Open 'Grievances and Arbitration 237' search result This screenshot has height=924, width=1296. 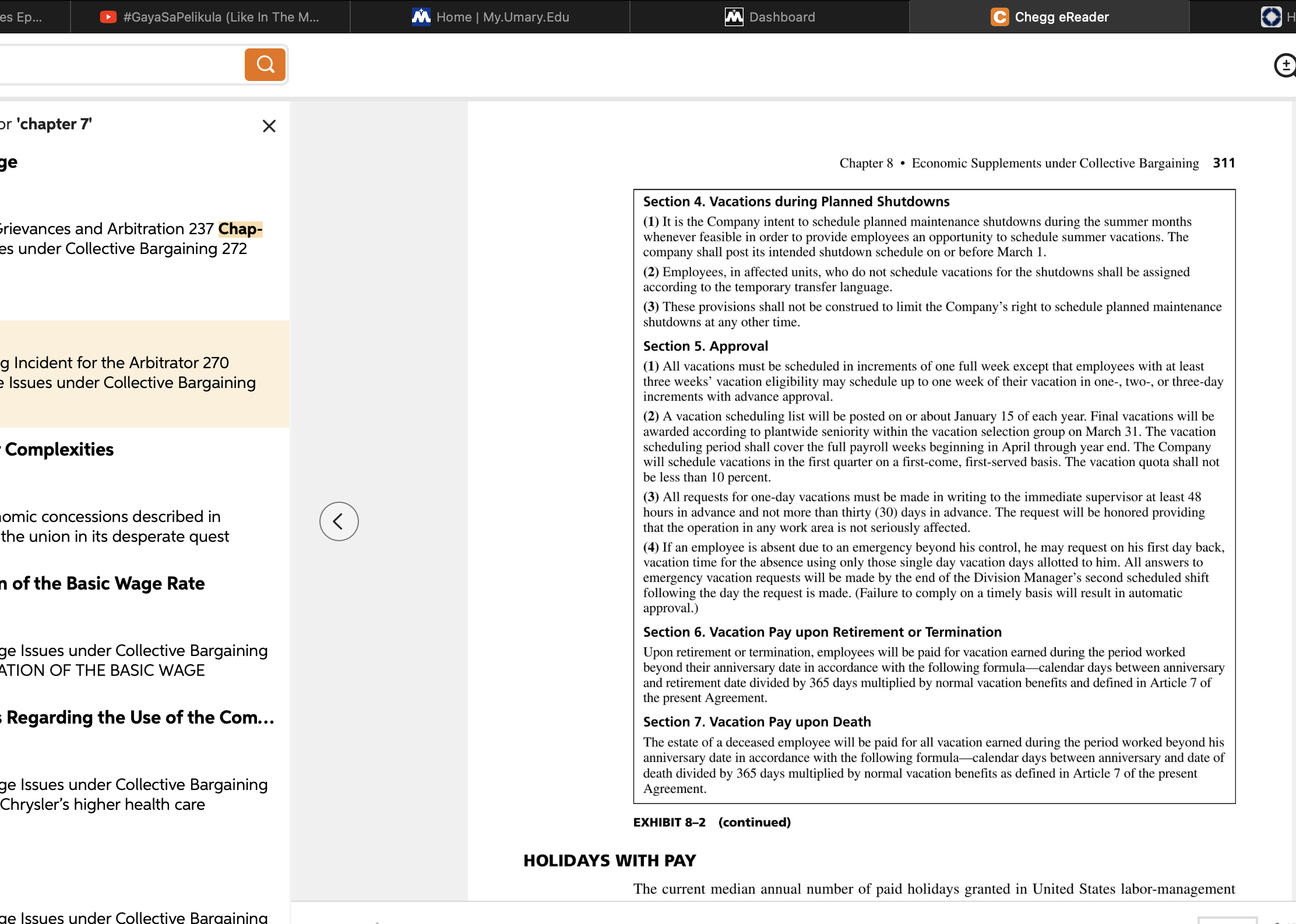click(x=106, y=228)
